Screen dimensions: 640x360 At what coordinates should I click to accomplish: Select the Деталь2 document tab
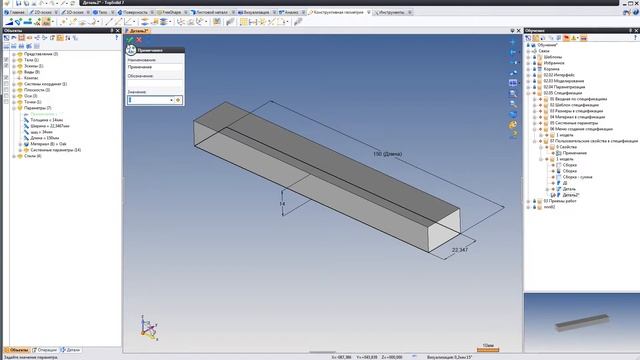click(x=138, y=31)
